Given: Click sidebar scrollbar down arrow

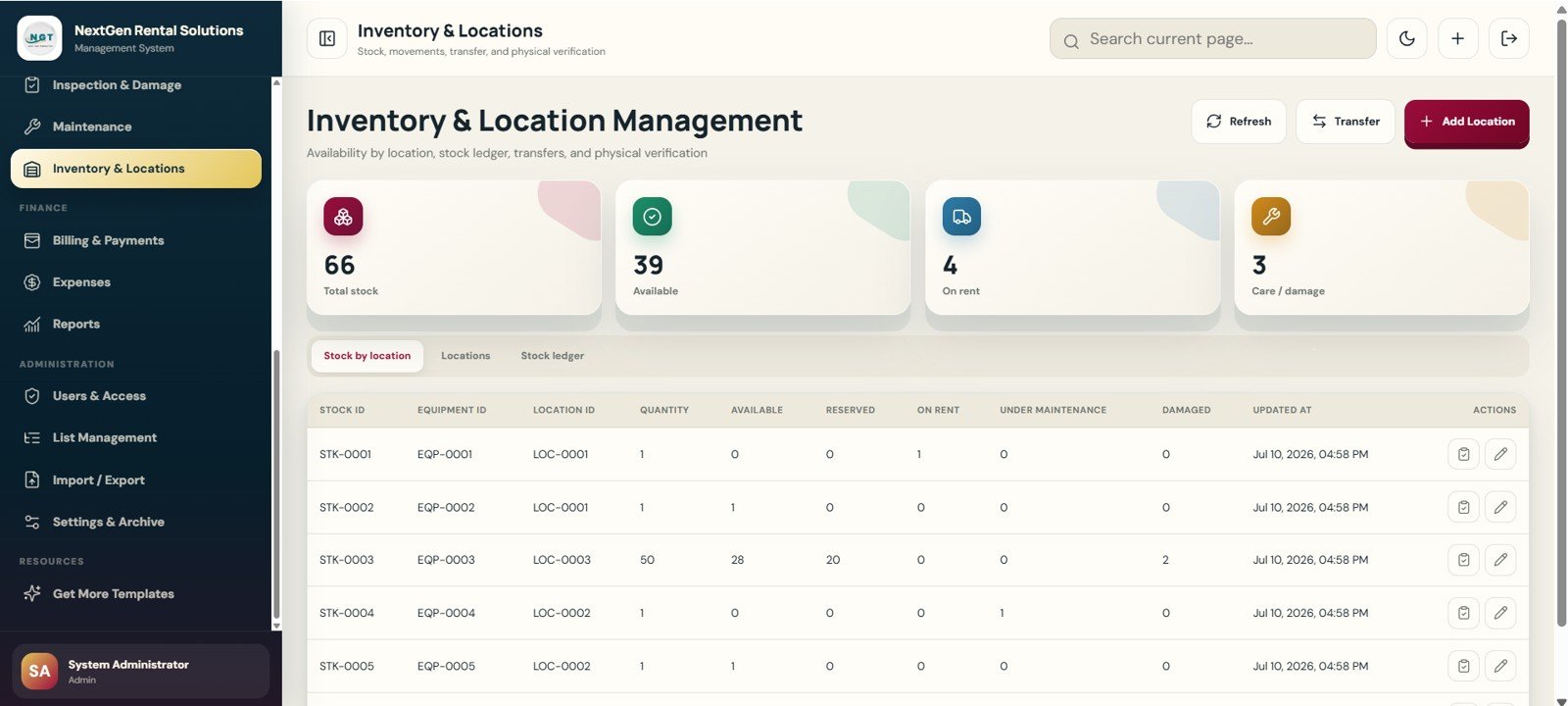Looking at the screenshot, I should (276, 626).
